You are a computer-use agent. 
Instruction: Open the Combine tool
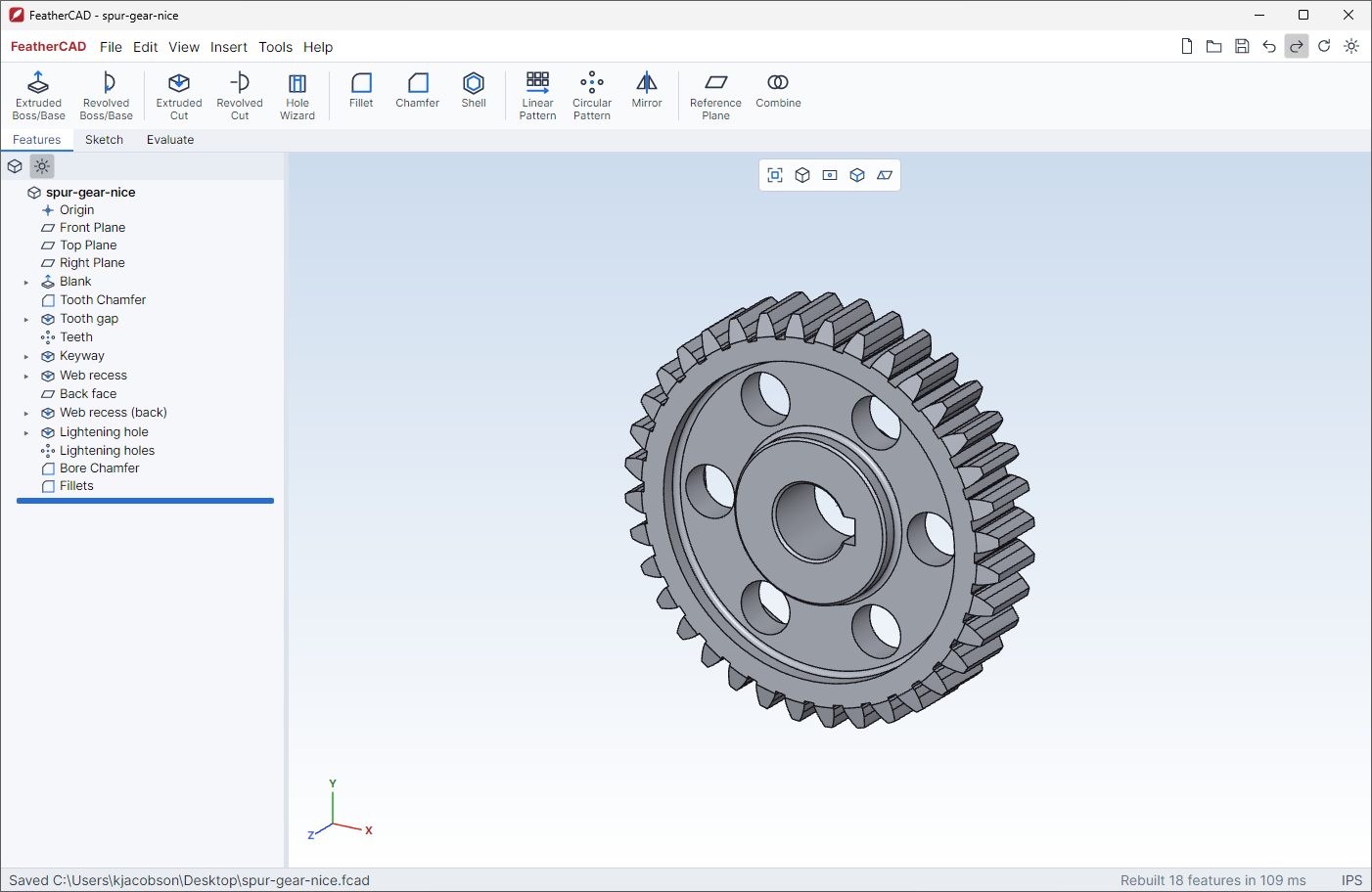point(778,89)
